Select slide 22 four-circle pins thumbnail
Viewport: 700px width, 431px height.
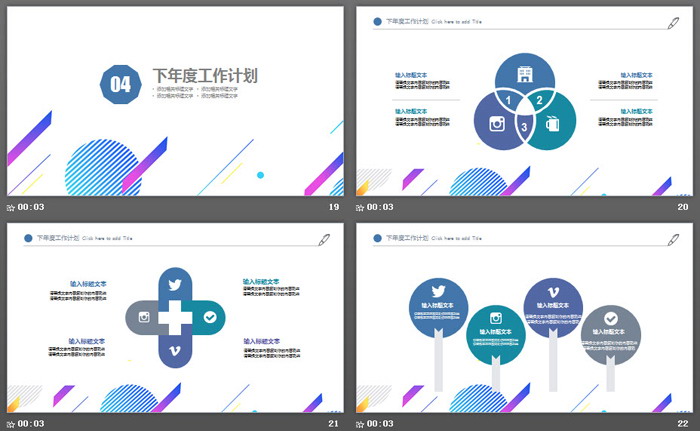pyautogui.click(x=525, y=318)
